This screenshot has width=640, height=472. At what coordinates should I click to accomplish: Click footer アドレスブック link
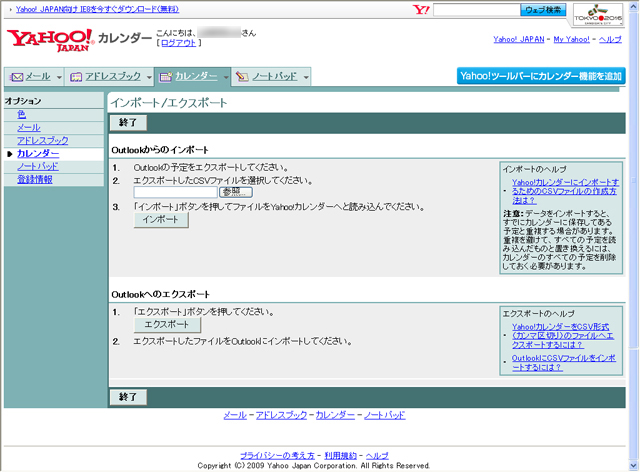pos(281,415)
